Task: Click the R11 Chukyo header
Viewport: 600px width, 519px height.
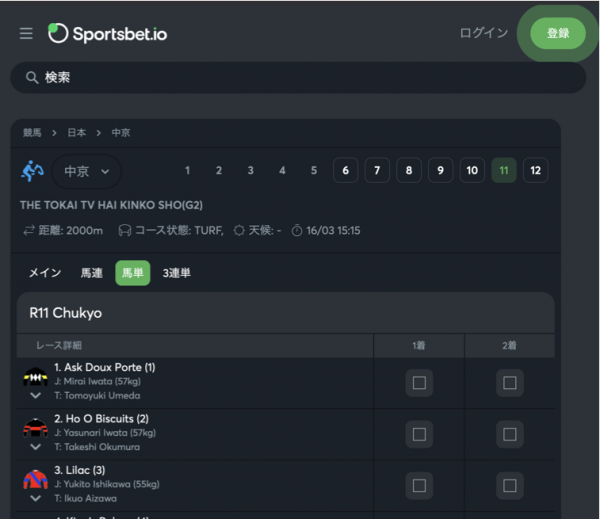Action: click(x=285, y=313)
